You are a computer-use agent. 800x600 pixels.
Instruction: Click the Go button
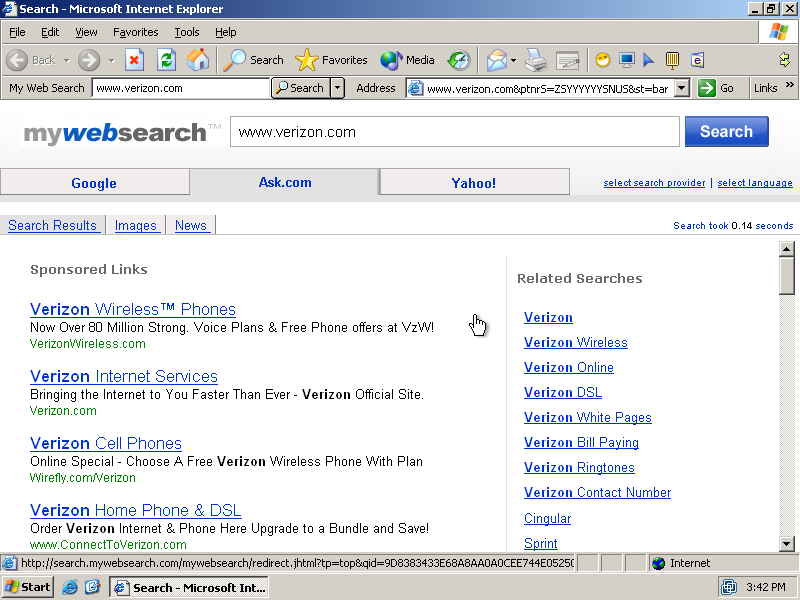[716, 88]
